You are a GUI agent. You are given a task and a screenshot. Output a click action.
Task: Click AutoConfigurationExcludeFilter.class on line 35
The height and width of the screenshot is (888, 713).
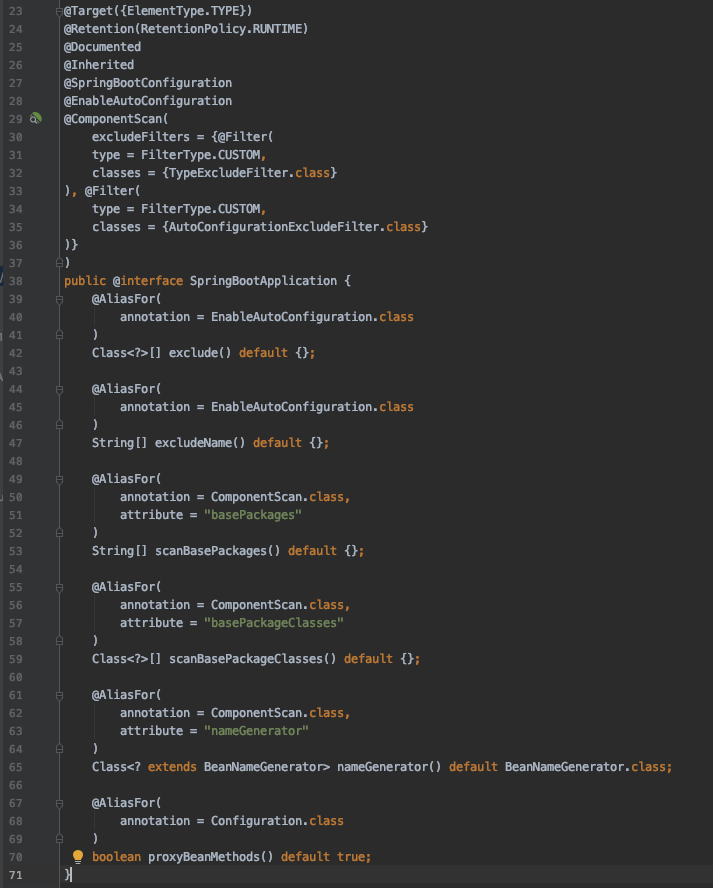pos(294,227)
